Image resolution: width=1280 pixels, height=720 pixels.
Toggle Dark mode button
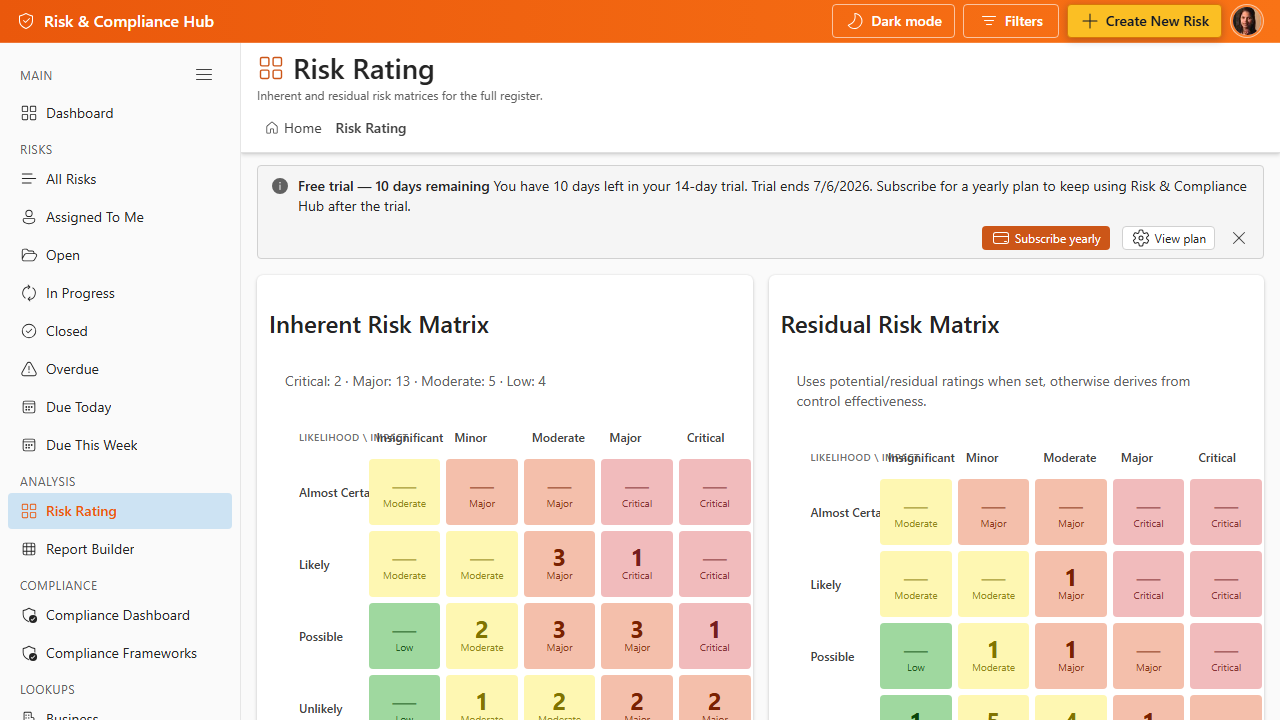pyautogui.click(x=893, y=21)
